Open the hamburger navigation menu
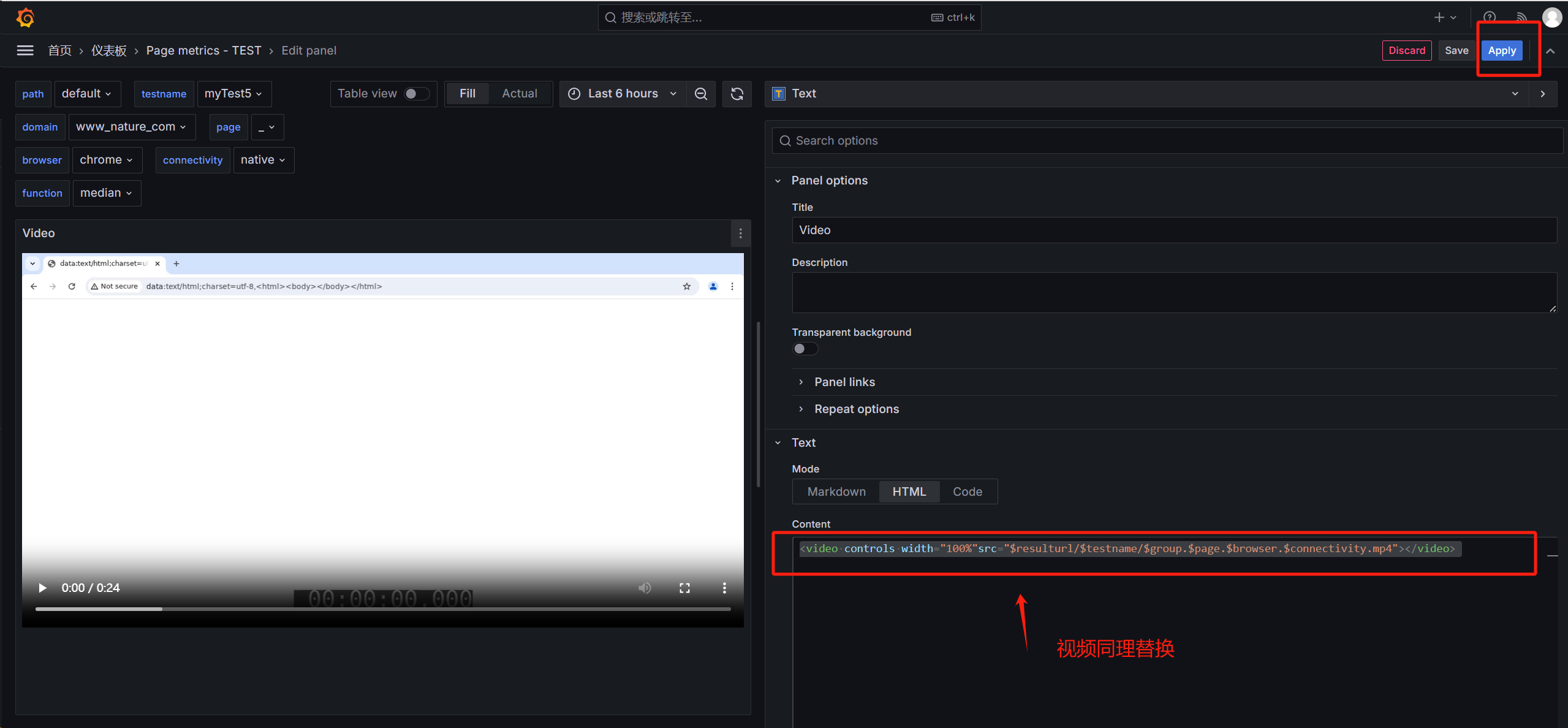The width and height of the screenshot is (1568, 728). point(25,50)
